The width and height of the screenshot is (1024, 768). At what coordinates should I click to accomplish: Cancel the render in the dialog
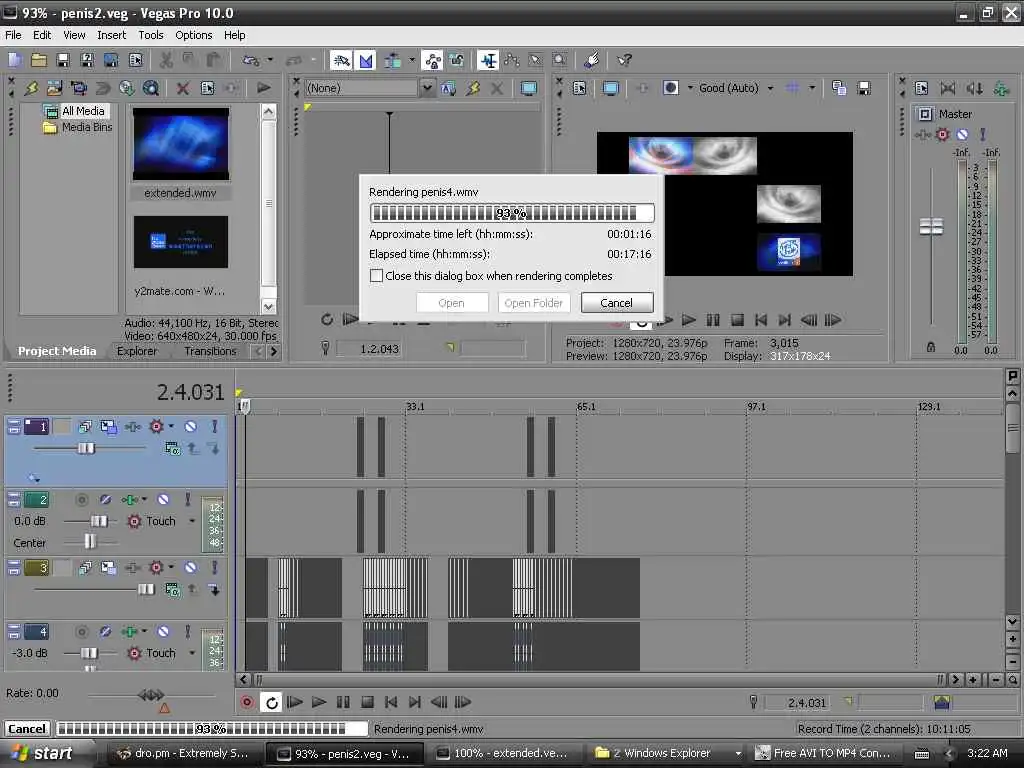[x=616, y=303]
